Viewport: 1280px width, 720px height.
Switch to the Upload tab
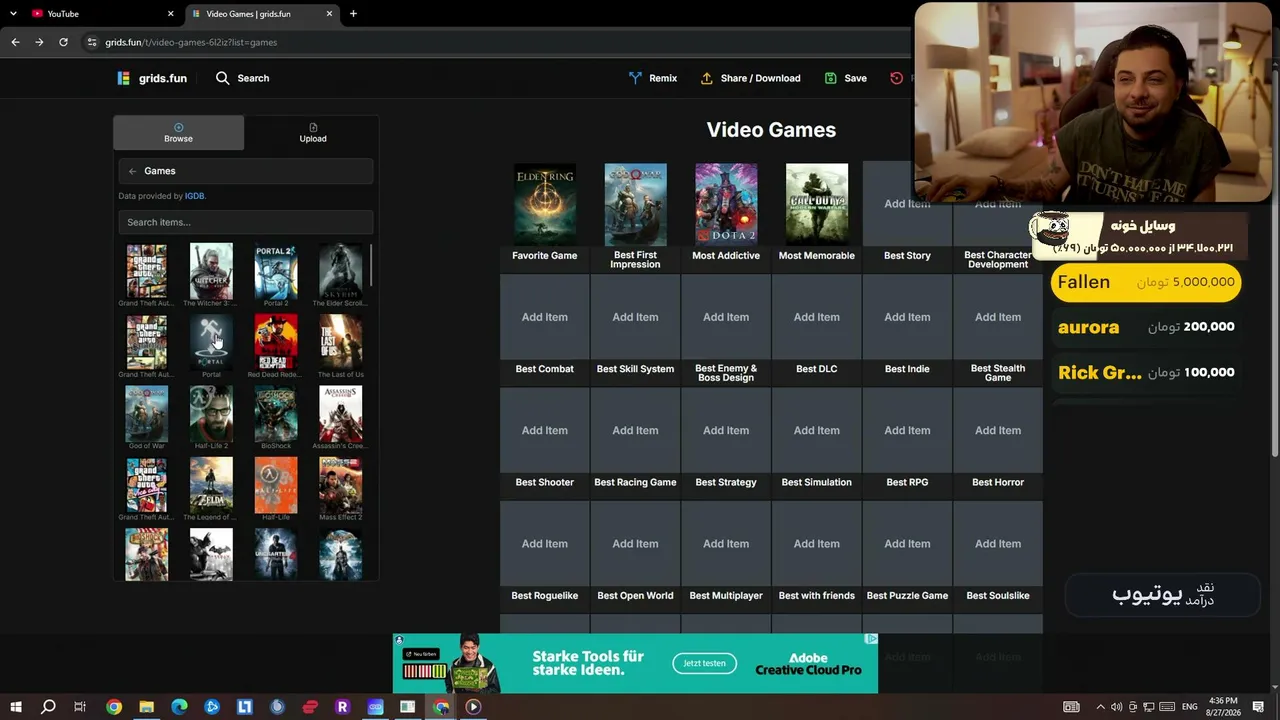(x=313, y=133)
